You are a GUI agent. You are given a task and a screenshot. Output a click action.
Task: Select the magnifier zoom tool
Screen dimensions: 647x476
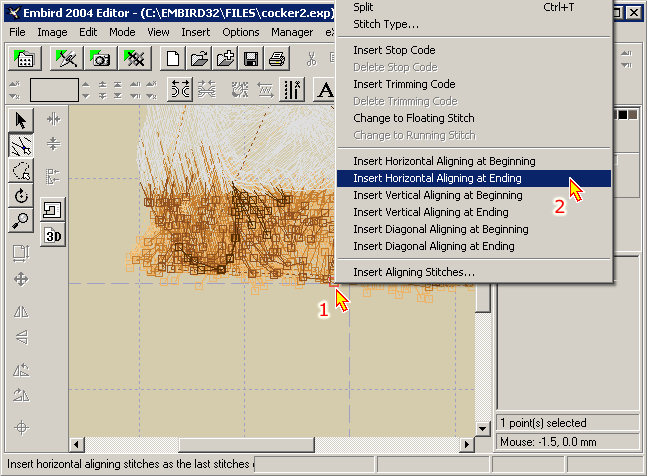click(x=21, y=221)
